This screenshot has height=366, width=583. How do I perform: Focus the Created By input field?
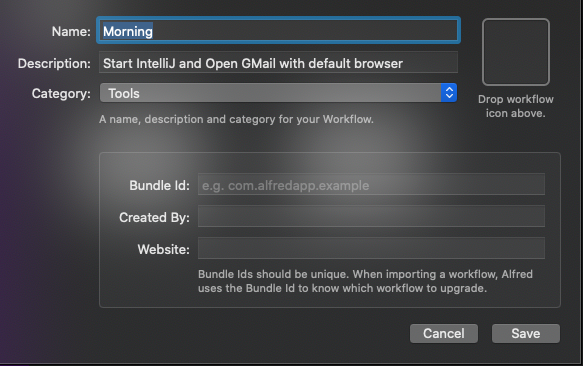pos(371,216)
